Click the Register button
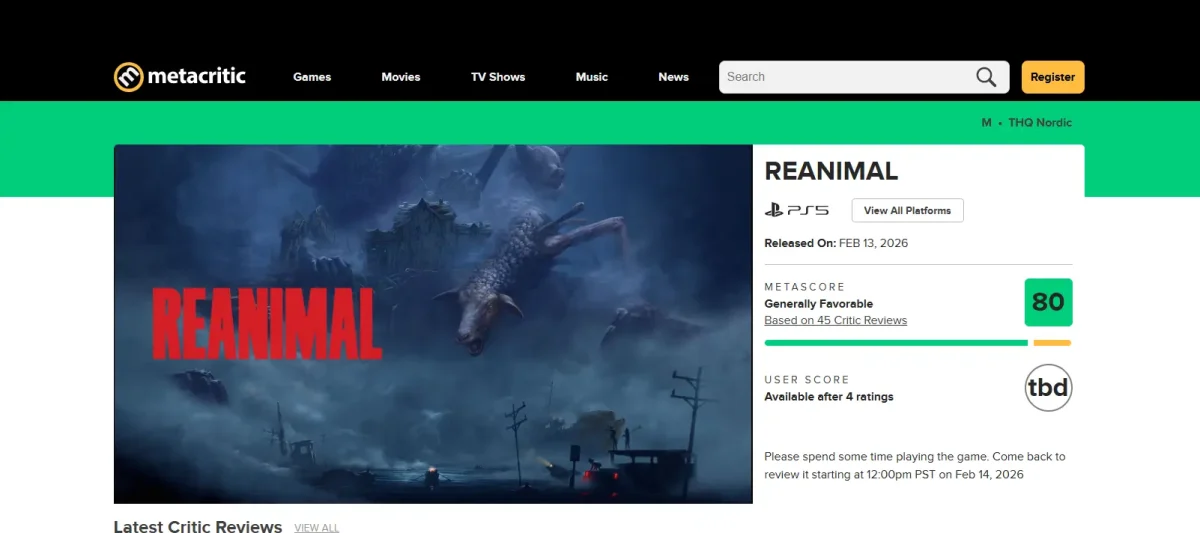Viewport: 1200px width, 533px height. pos(1053,77)
